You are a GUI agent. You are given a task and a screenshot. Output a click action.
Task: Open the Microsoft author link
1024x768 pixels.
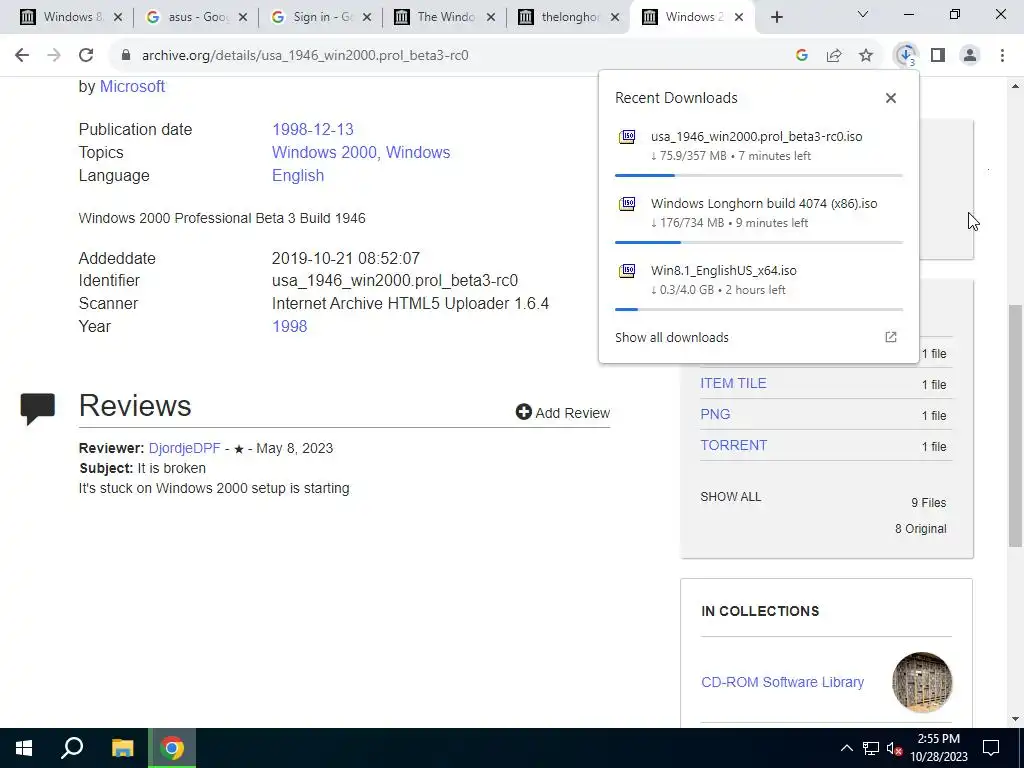[132, 86]
